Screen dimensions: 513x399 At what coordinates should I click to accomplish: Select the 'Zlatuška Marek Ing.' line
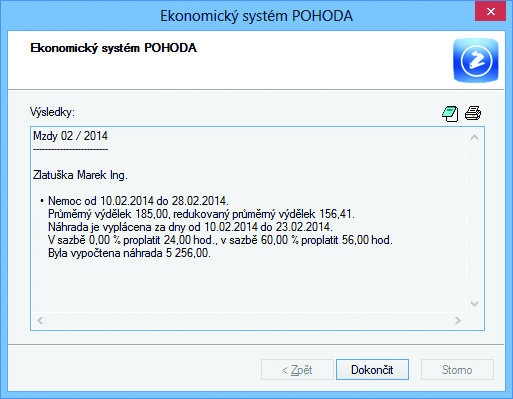pos(80,175)
